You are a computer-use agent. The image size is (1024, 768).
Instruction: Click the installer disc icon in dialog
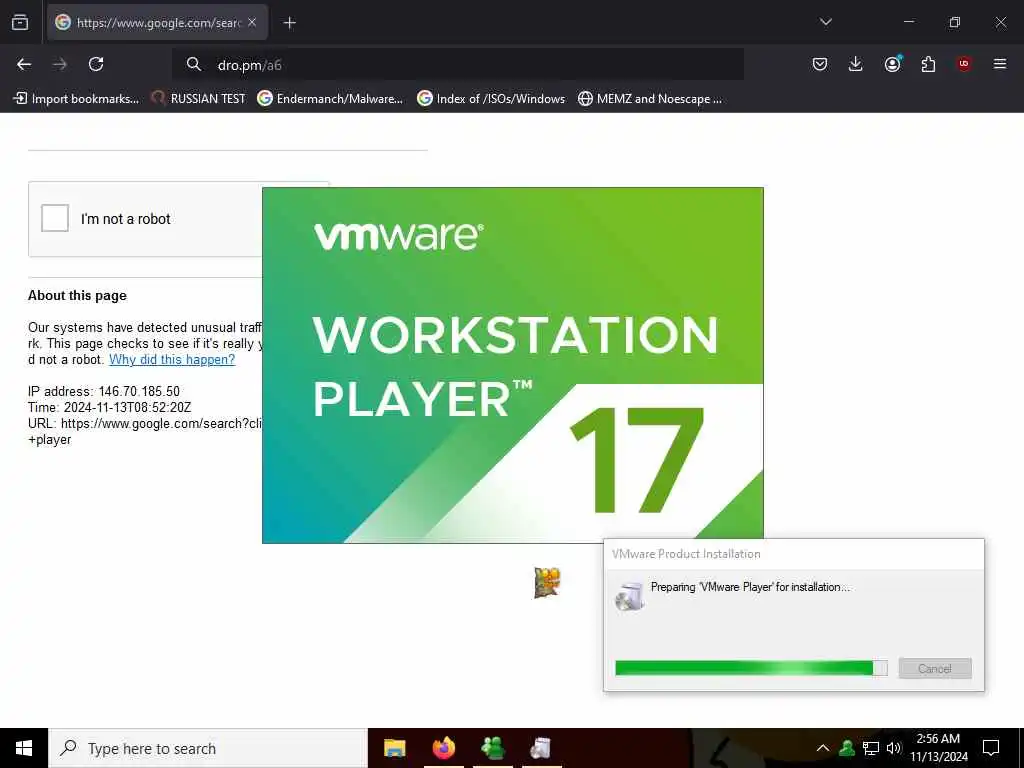click(x=630, y=596)
